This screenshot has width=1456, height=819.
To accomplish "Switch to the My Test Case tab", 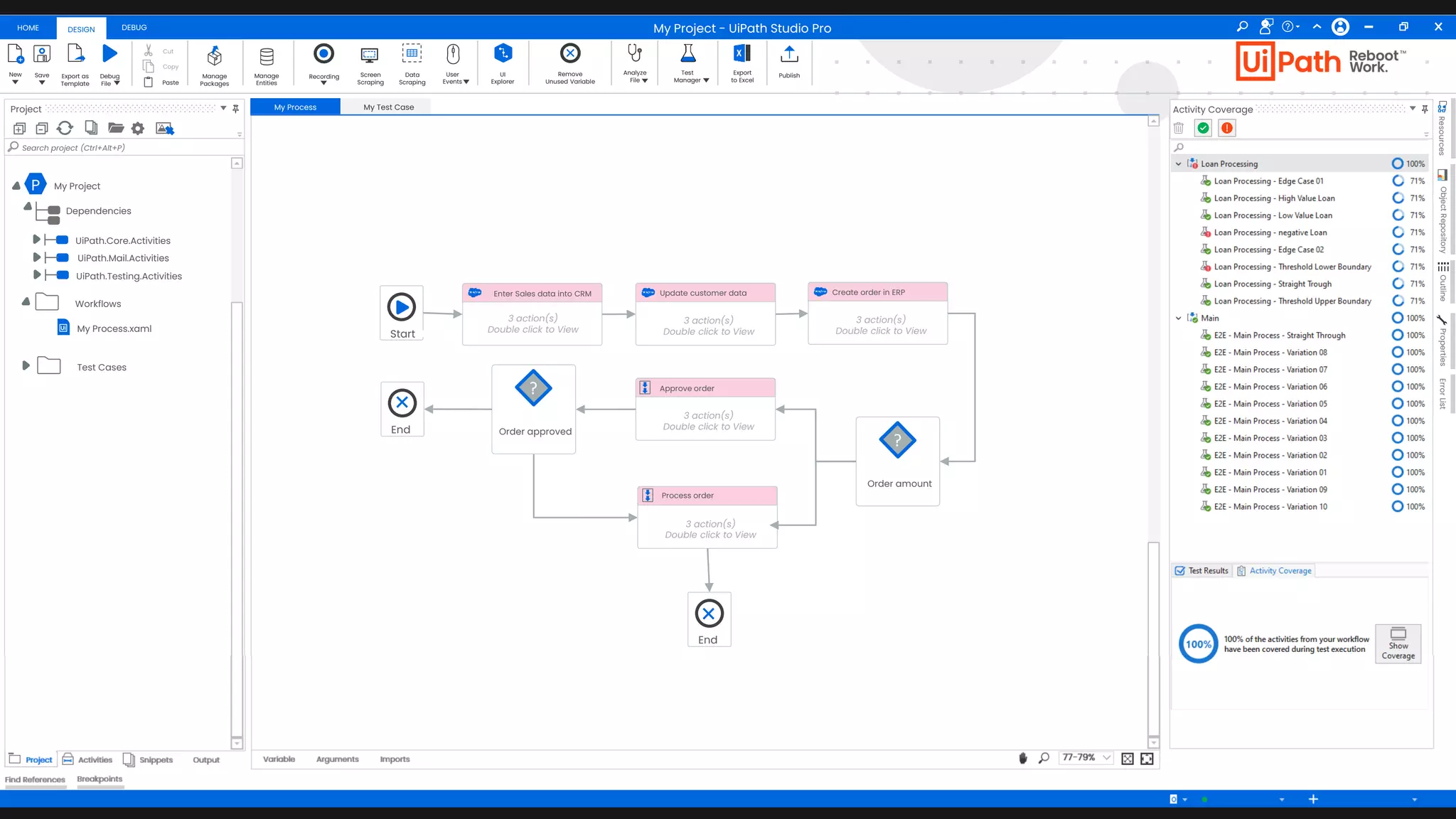I will tap(388, 107).
